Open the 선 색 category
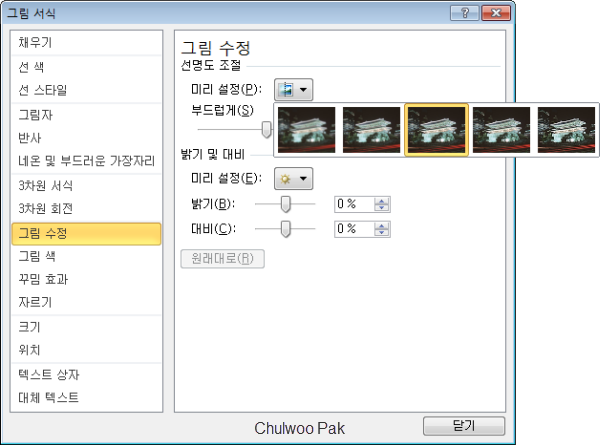Screen dimensions: 600x445 point(86,67)
